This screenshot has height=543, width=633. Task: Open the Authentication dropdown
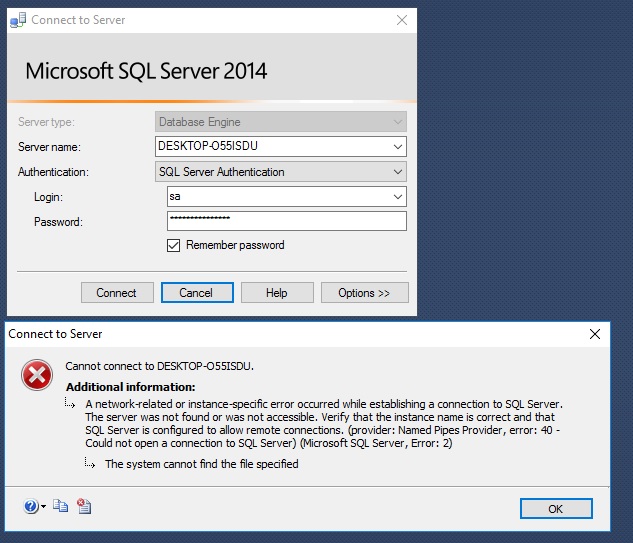398,172
